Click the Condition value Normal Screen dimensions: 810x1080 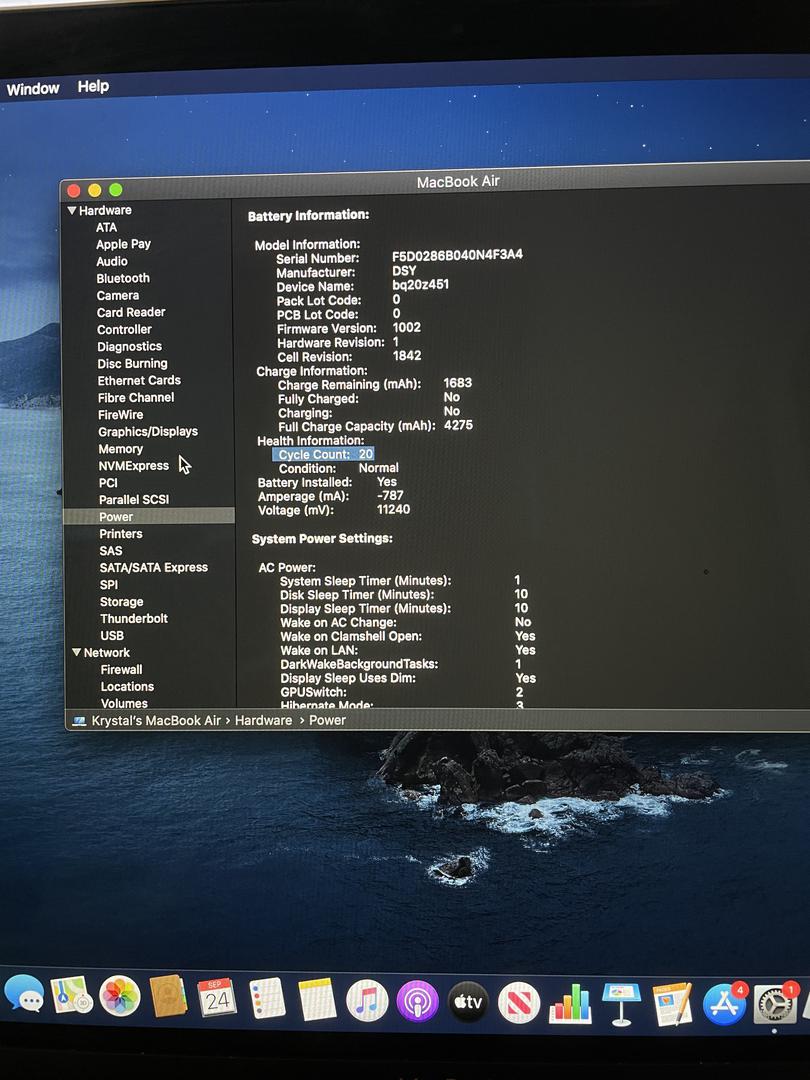pos(378,468)
